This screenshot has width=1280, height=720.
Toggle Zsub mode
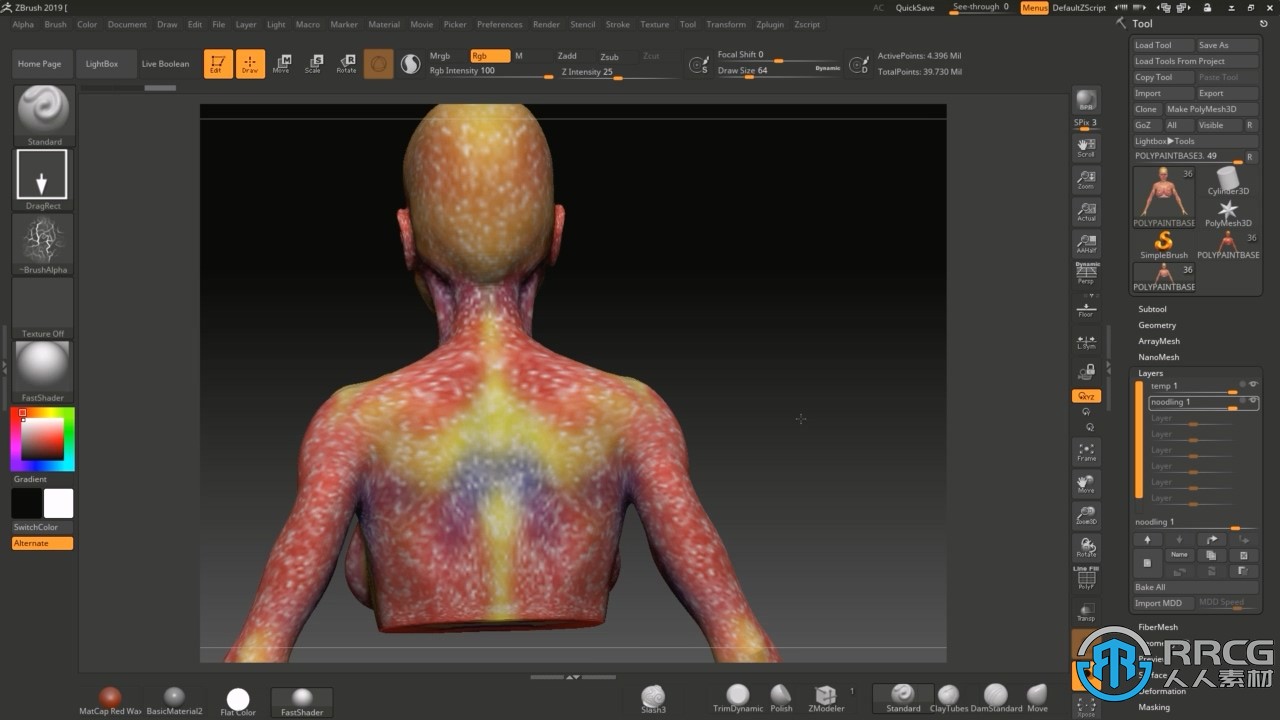[x=609, y=57]
